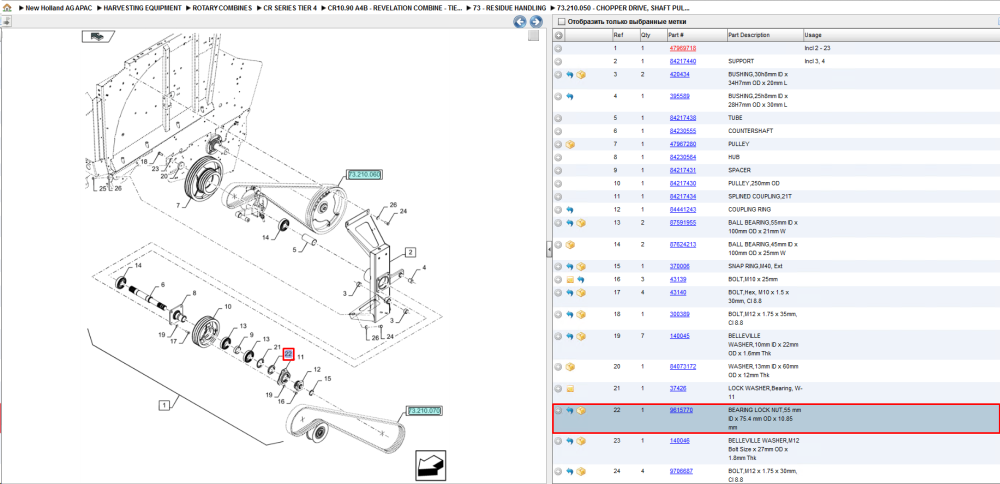Image resolution: width=1000 pixels, height=484 pixels.
Task: Click package box icon on row 3 BUSHING
Action: pyautogui.click(x=580, y=75)
